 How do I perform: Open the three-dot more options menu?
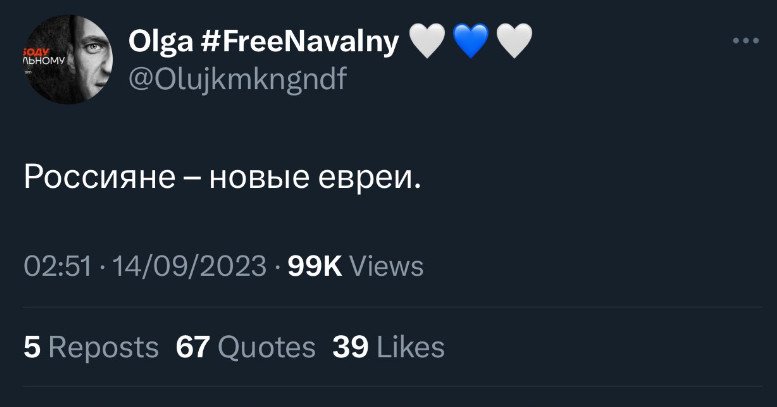tap(745, 42)
